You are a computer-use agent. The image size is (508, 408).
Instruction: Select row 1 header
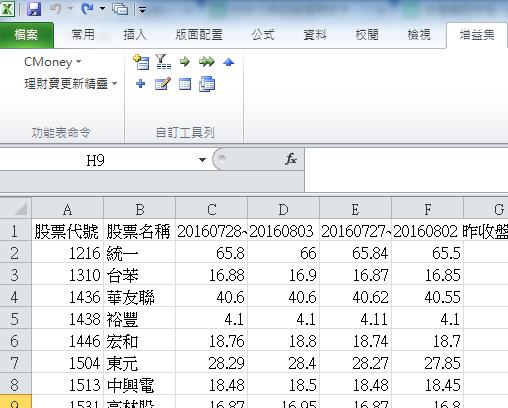coord(15,231)
